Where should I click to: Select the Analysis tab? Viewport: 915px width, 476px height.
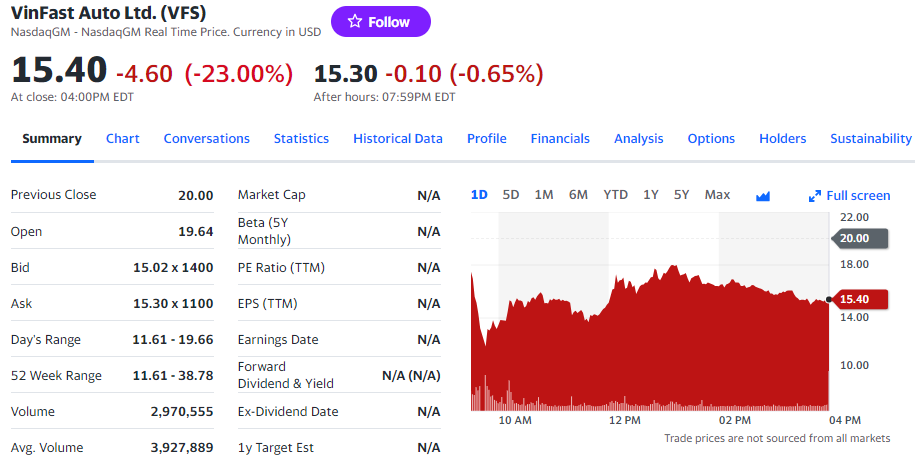(639, 139)
